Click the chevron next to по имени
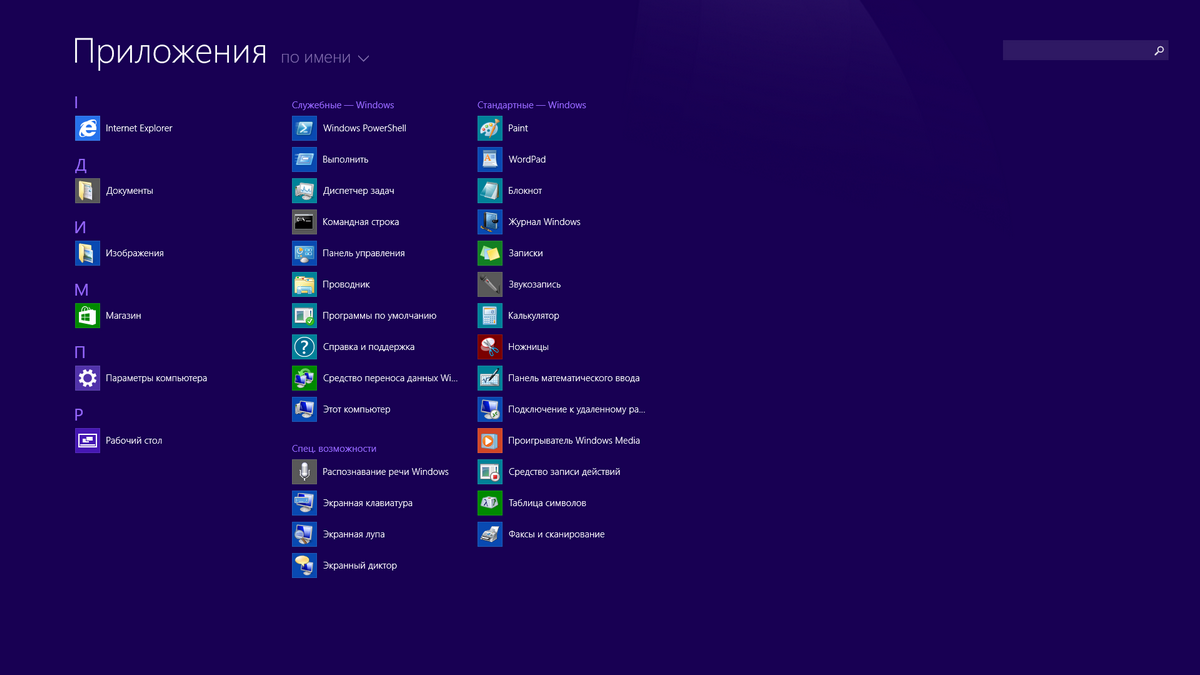1200x675 pixels. click(363, 59)
